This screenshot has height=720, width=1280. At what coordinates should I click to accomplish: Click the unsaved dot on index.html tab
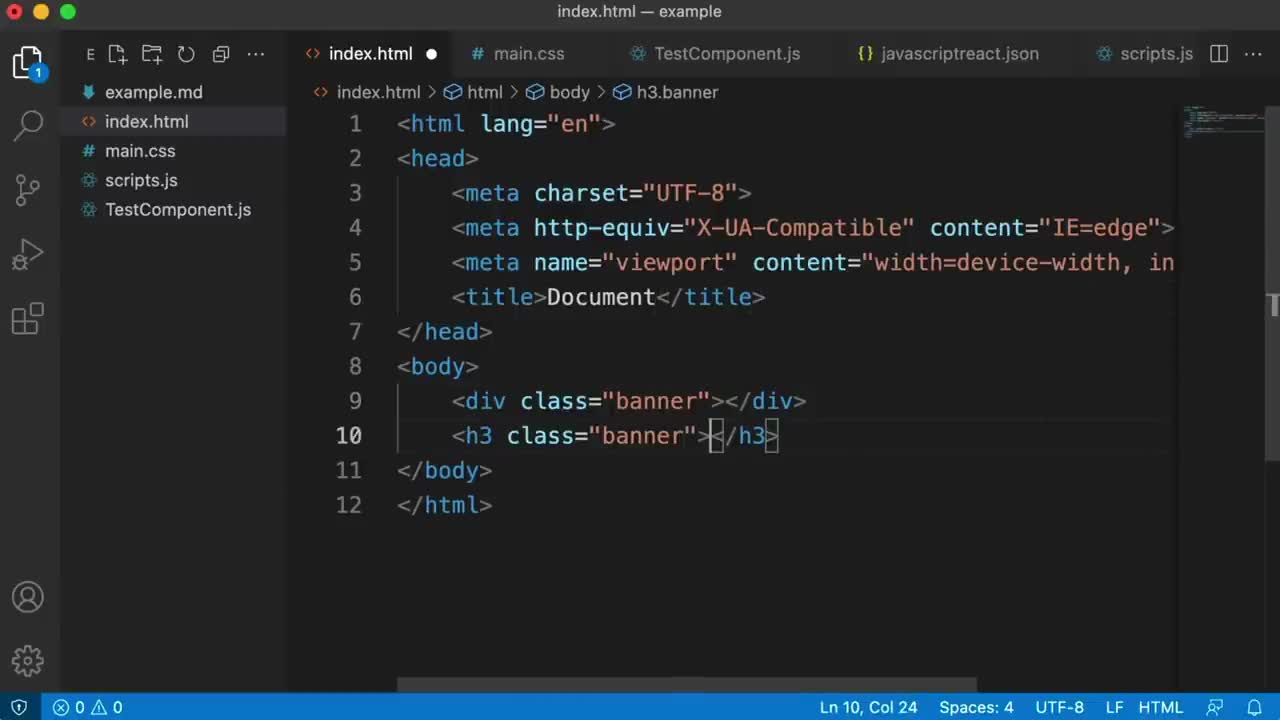(432, 54)
